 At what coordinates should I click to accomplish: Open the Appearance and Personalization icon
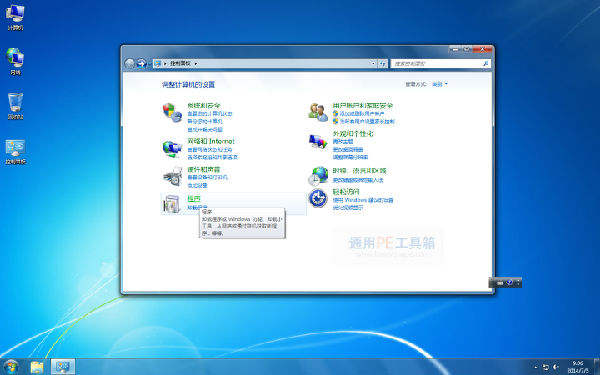318,142
